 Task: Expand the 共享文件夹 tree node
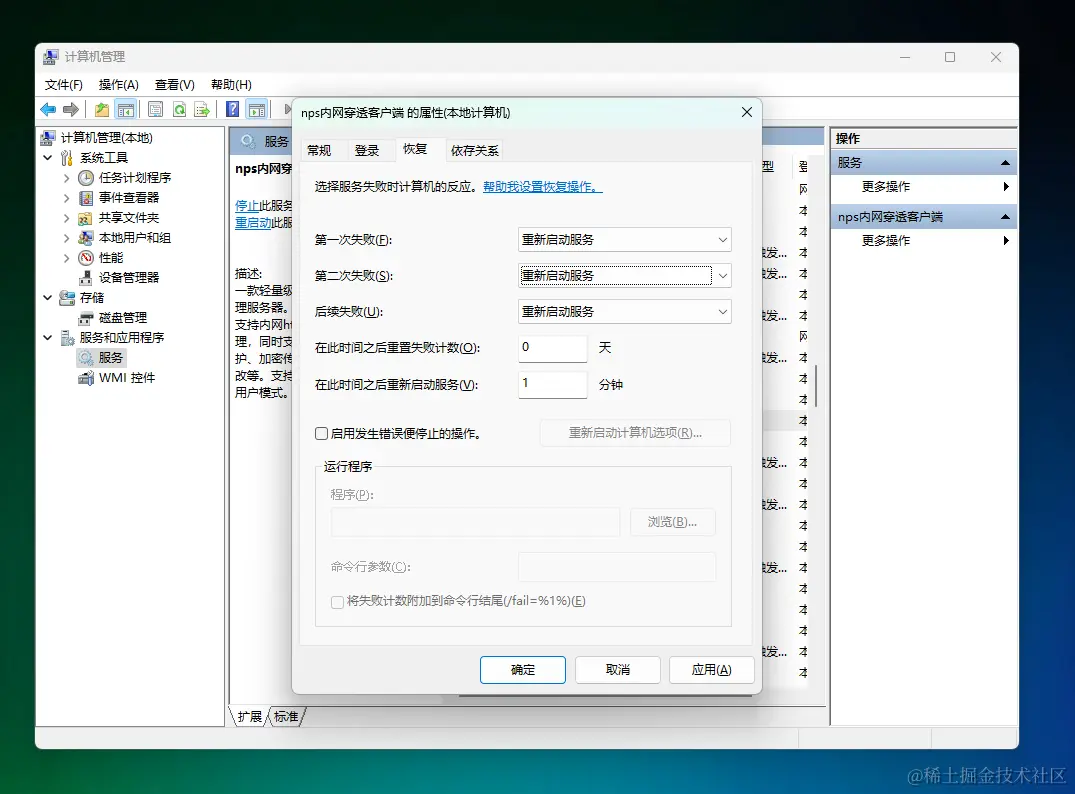(67, 218)
